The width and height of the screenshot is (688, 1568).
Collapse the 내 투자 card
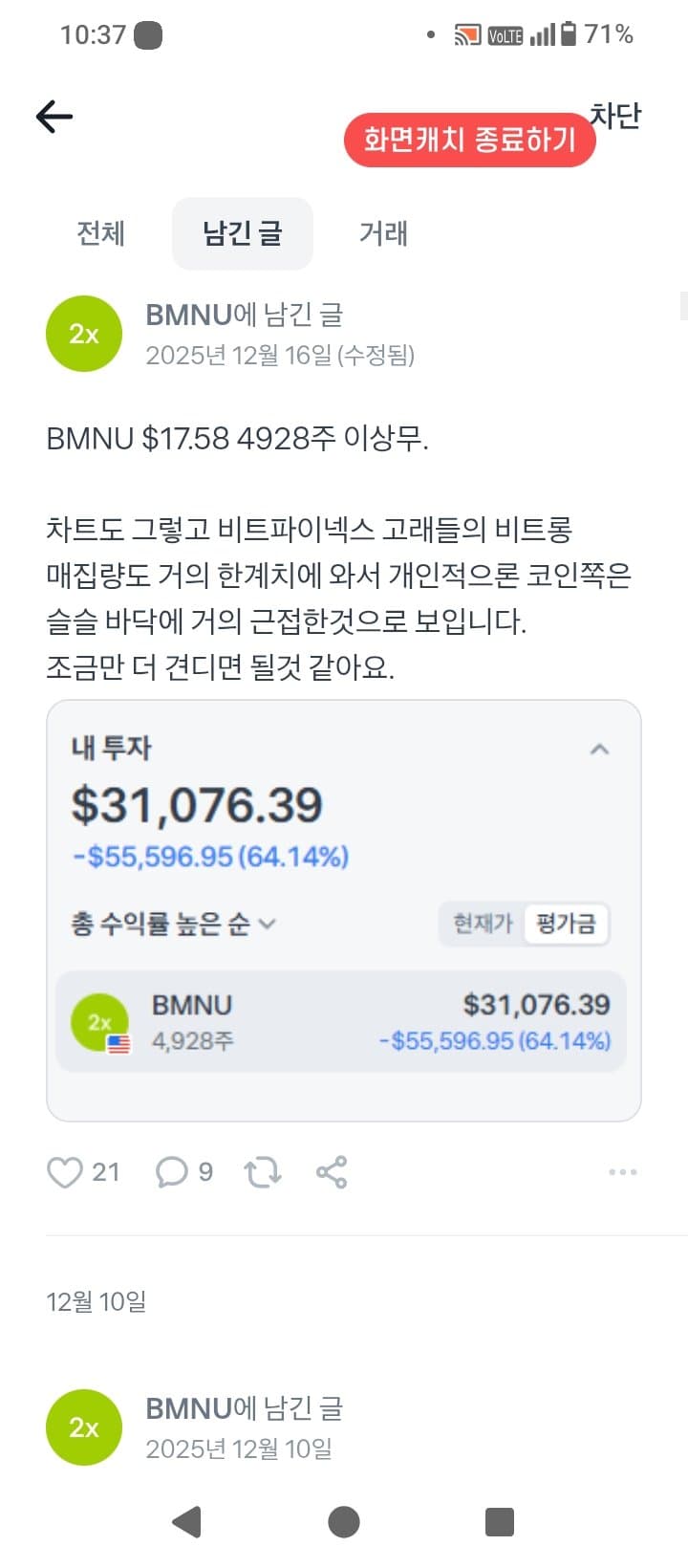599,749
